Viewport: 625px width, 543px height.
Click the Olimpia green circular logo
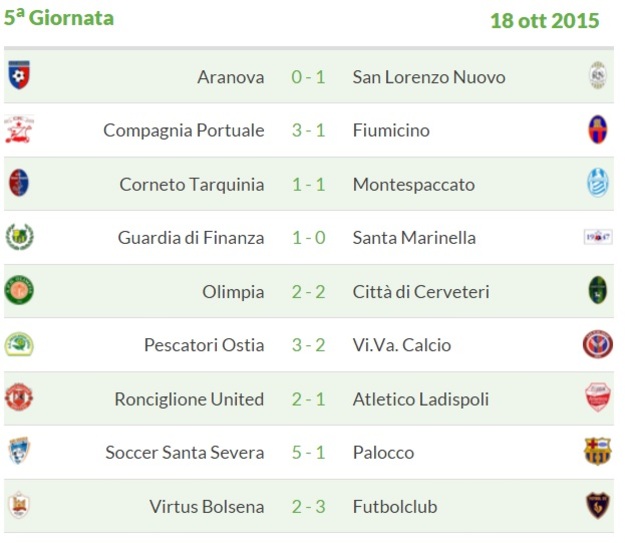(x=19, y=290)
